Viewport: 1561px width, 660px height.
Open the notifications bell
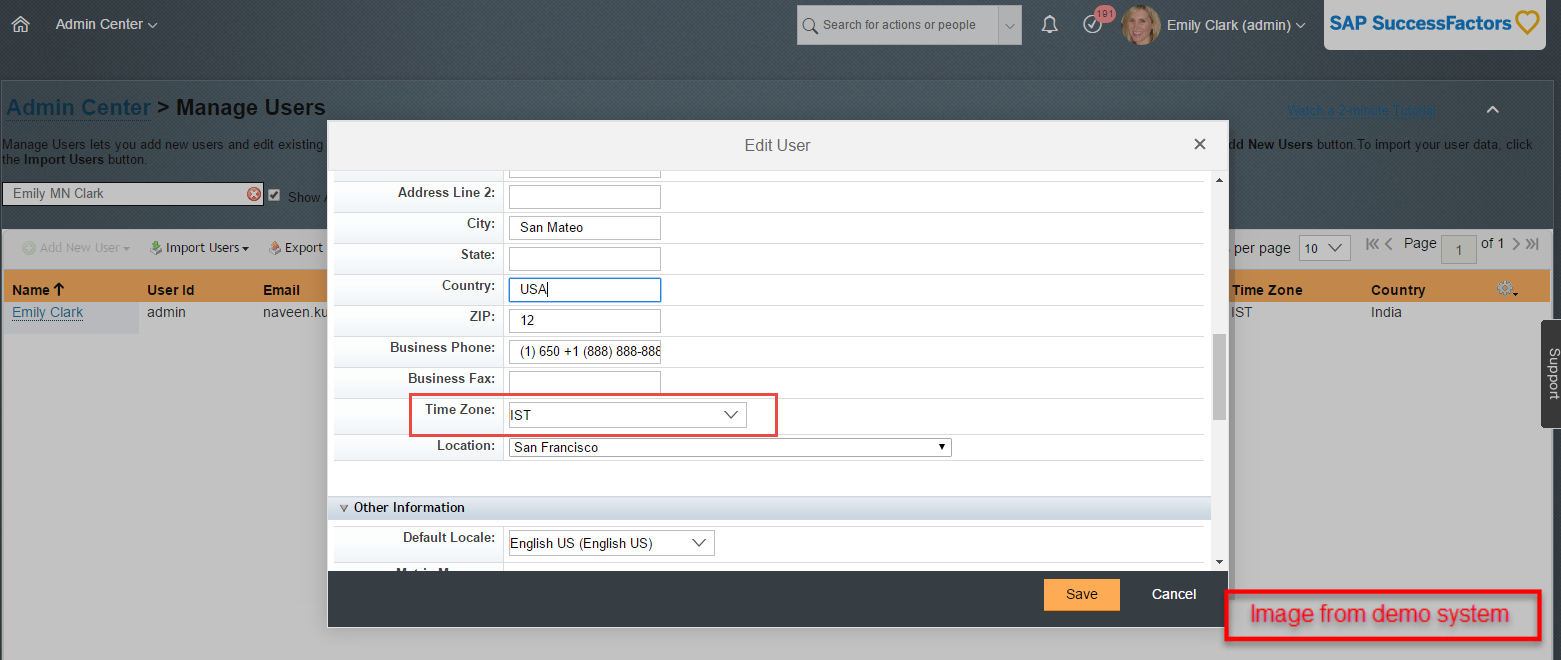(1049, 25)
